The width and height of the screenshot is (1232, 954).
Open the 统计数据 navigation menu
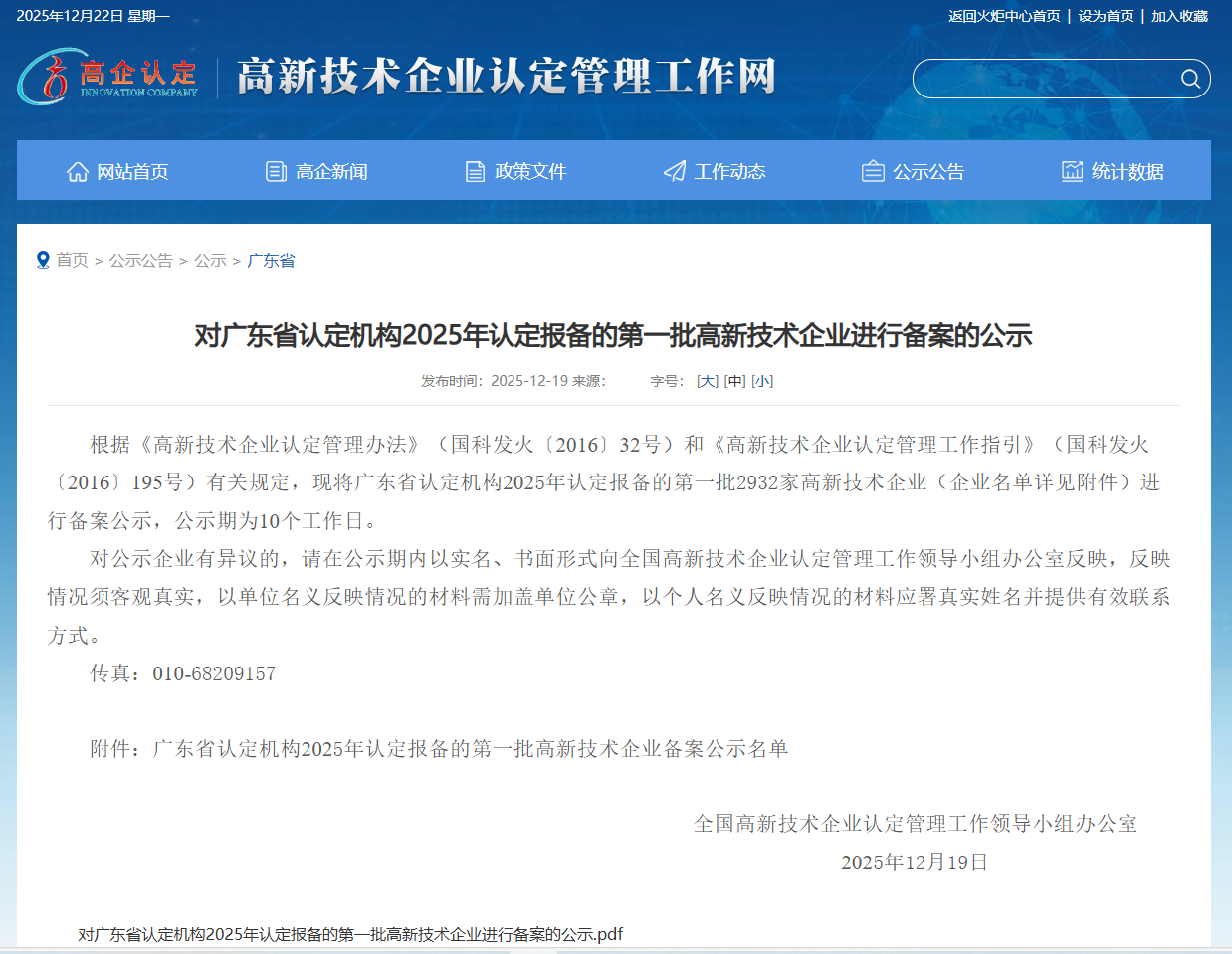point(1128,172)
